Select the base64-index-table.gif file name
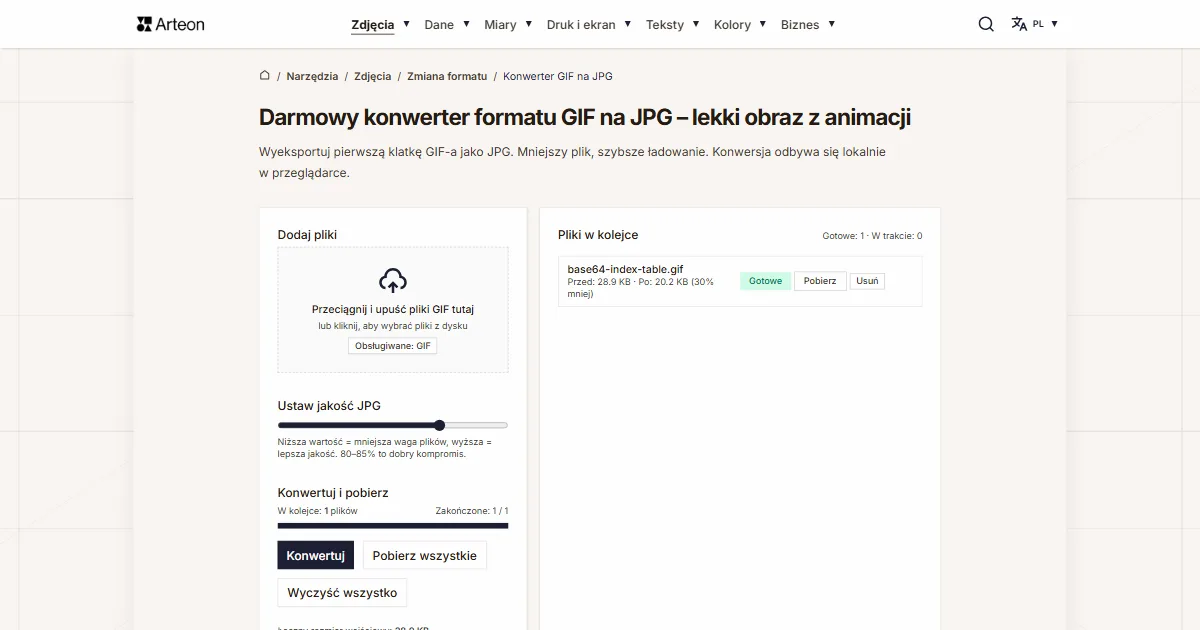The height and width of the screenshot is (630, 1200). (x=625, y=269)
